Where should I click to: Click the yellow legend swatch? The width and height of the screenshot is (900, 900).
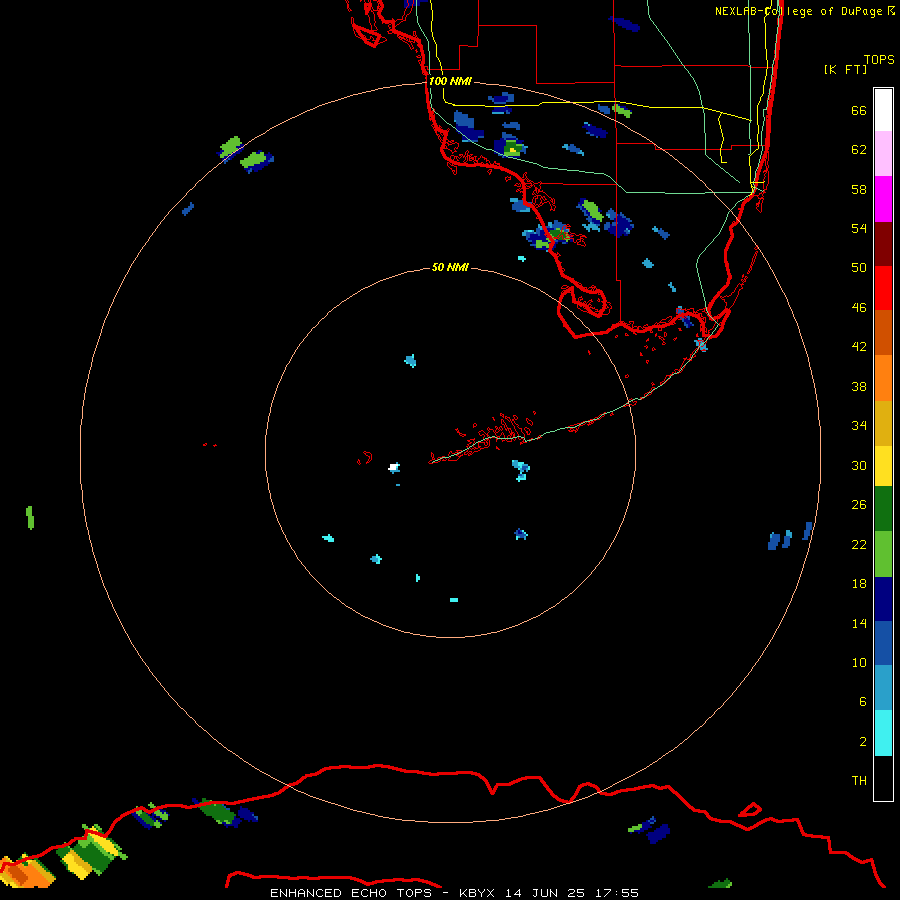pyautogui.click(x=883, y=466)
